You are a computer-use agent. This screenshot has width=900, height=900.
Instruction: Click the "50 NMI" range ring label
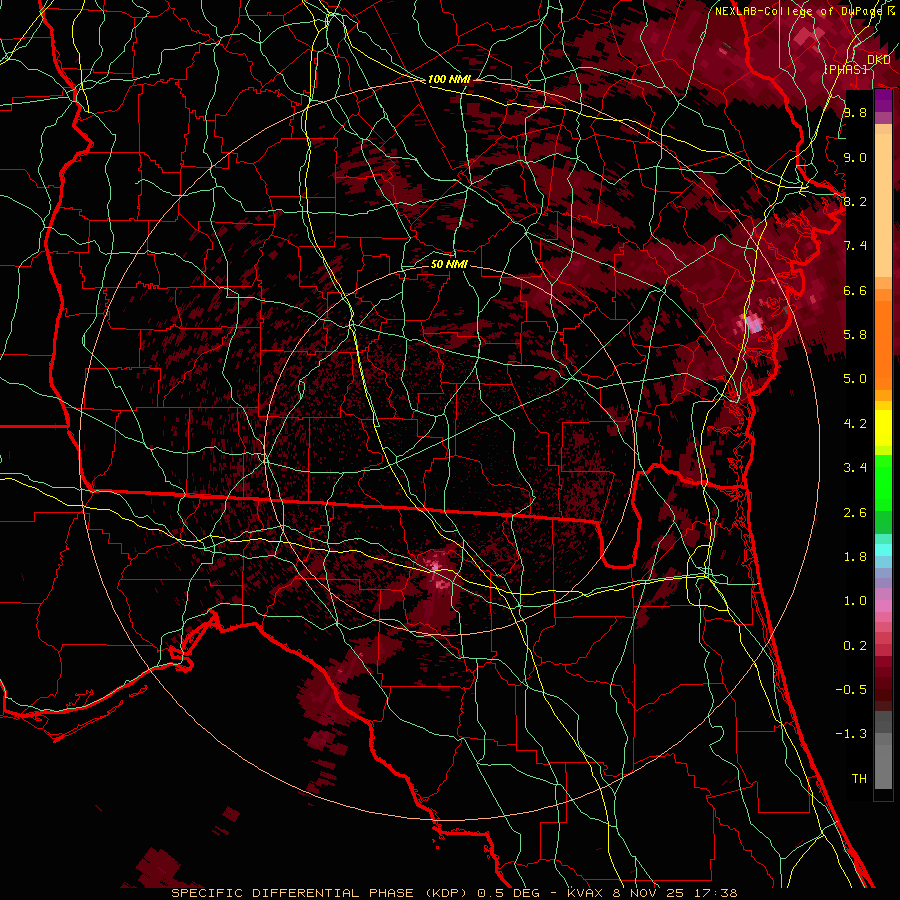click(x=449, y=264)
